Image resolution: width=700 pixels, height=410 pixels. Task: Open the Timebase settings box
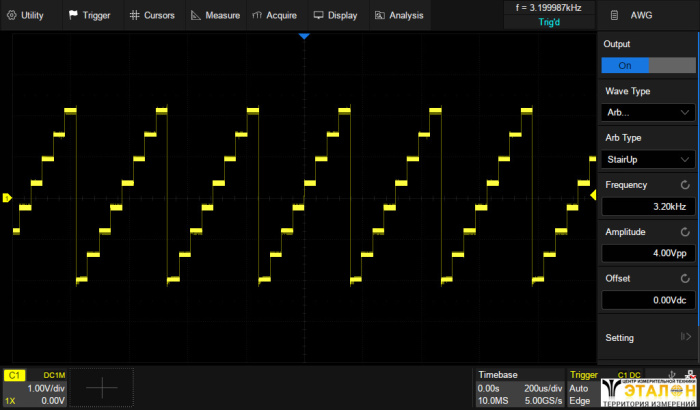[519, 387]
